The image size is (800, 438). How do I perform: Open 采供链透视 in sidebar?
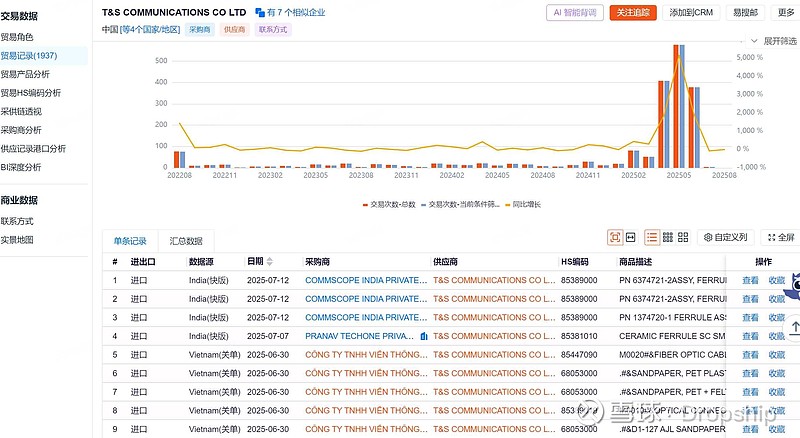pos(21,111)
